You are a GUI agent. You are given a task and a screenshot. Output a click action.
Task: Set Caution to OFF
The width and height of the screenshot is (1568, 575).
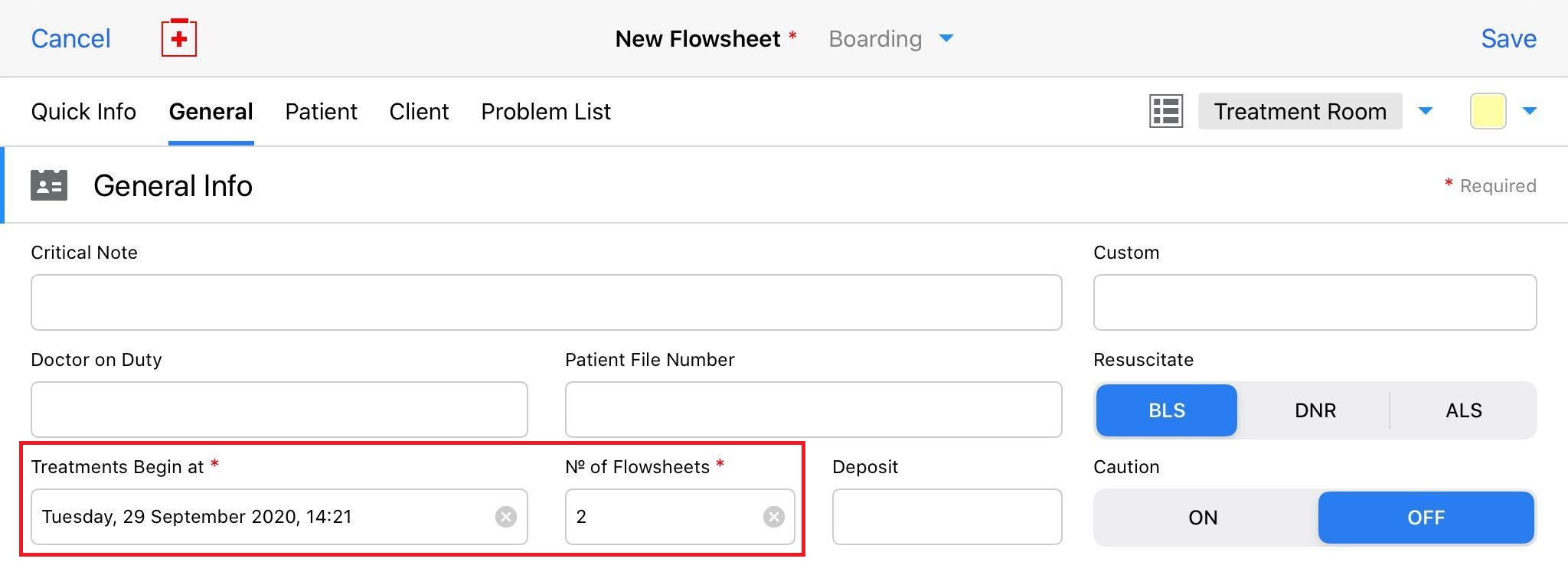(1426, 518)
